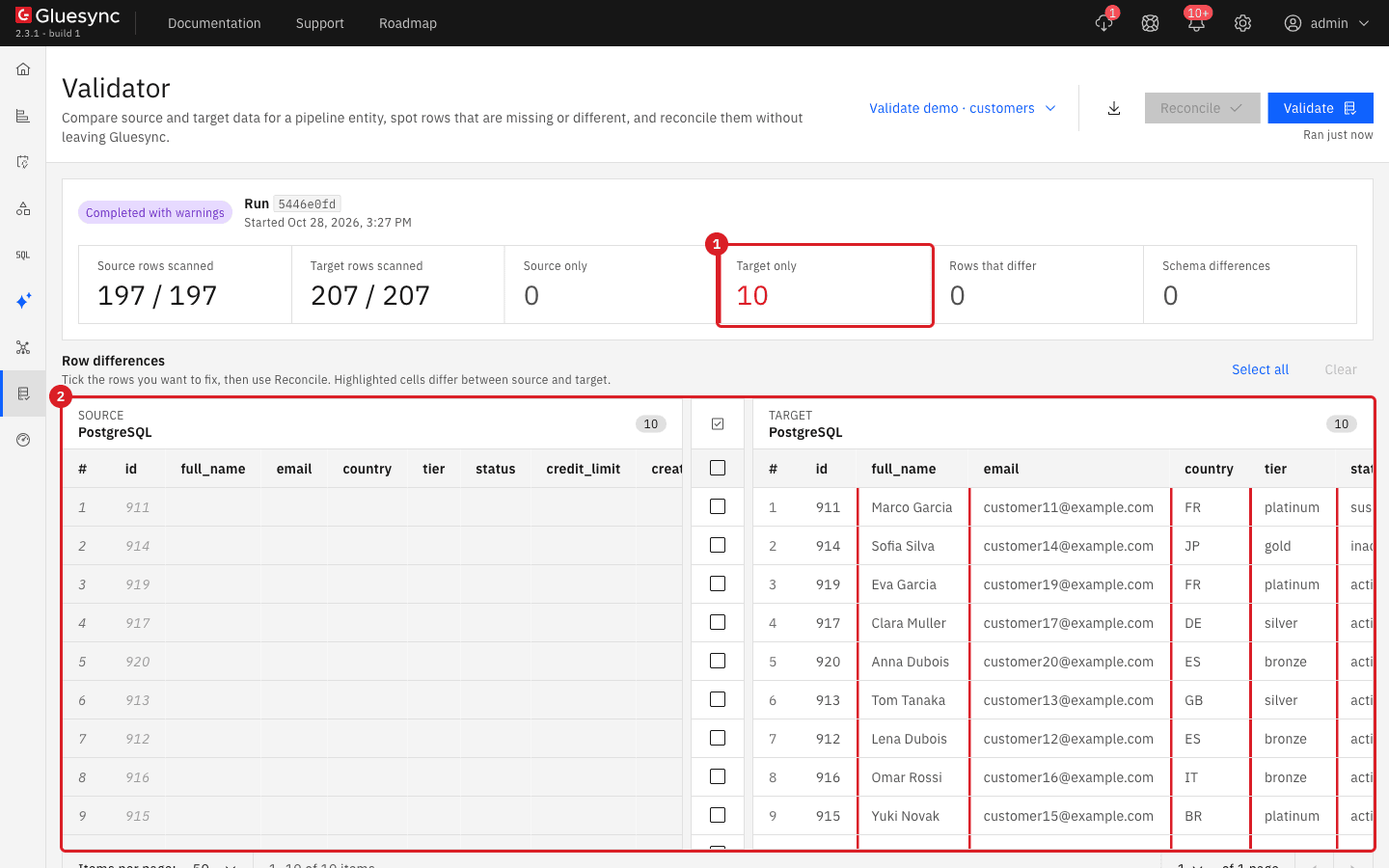Viewport: 1389px width, 868px height.
Task: Open the Reconcile dropdown button
Action: coord(1202,108)
